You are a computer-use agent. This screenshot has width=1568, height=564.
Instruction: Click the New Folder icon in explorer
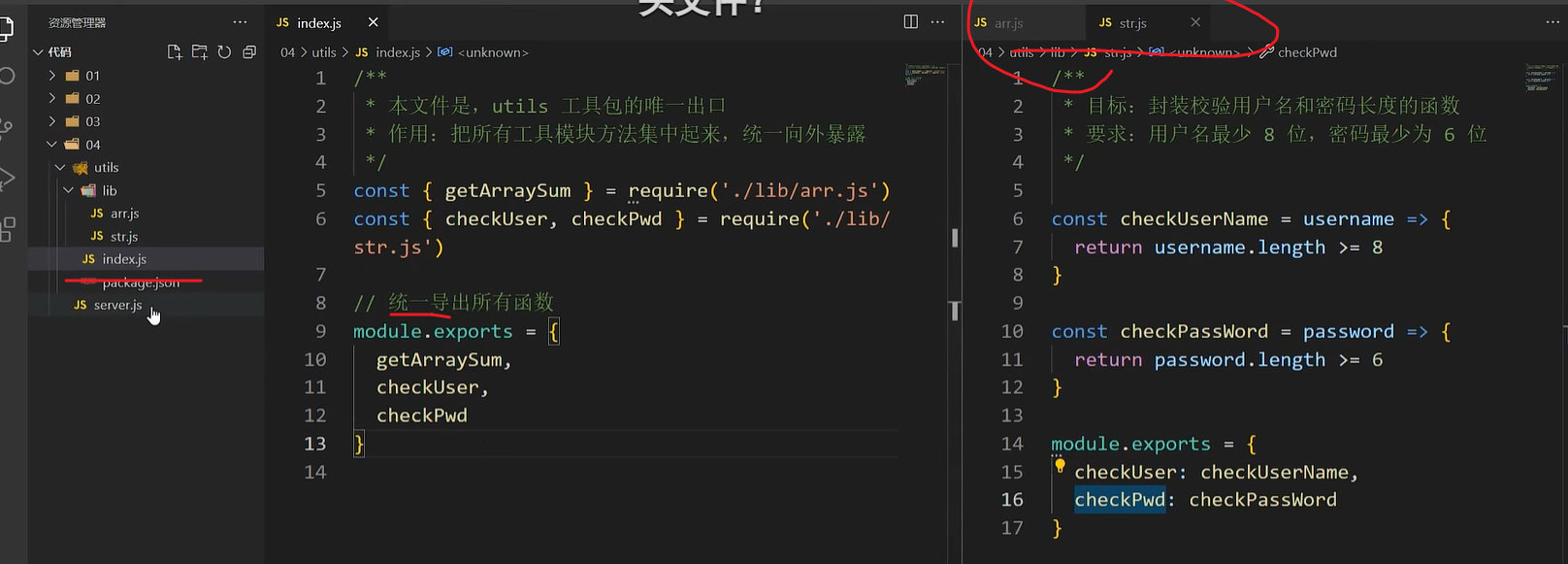pyautogui.click(x=200, y=52)
